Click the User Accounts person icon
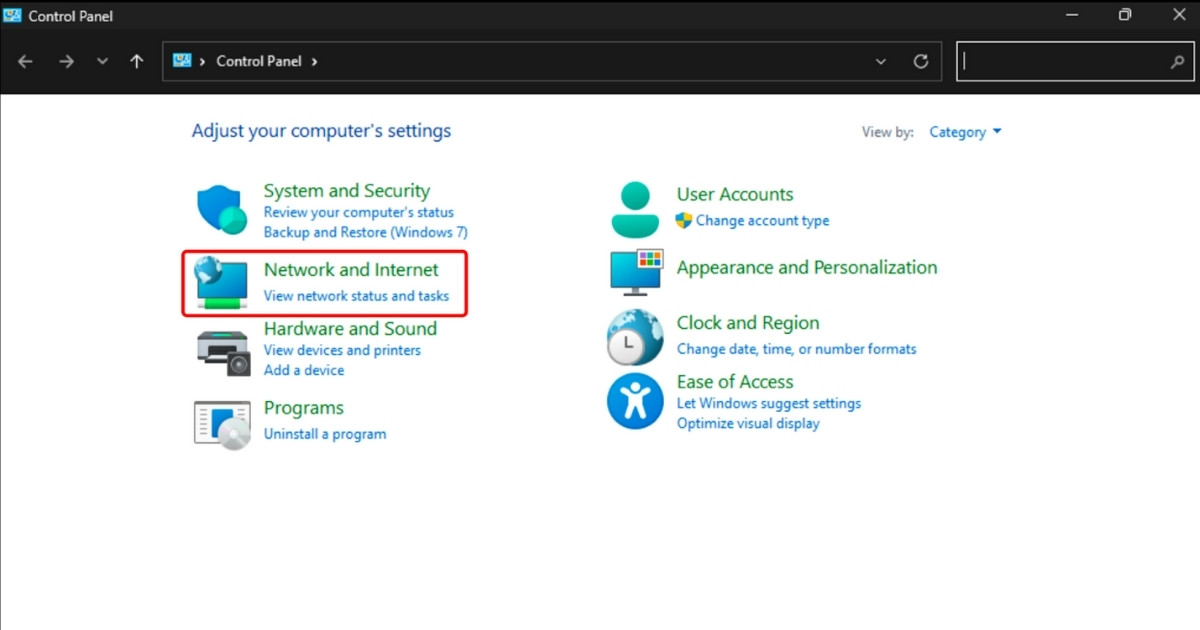The width and height of the screenshot is (1200, 630). tap(634, 208)
